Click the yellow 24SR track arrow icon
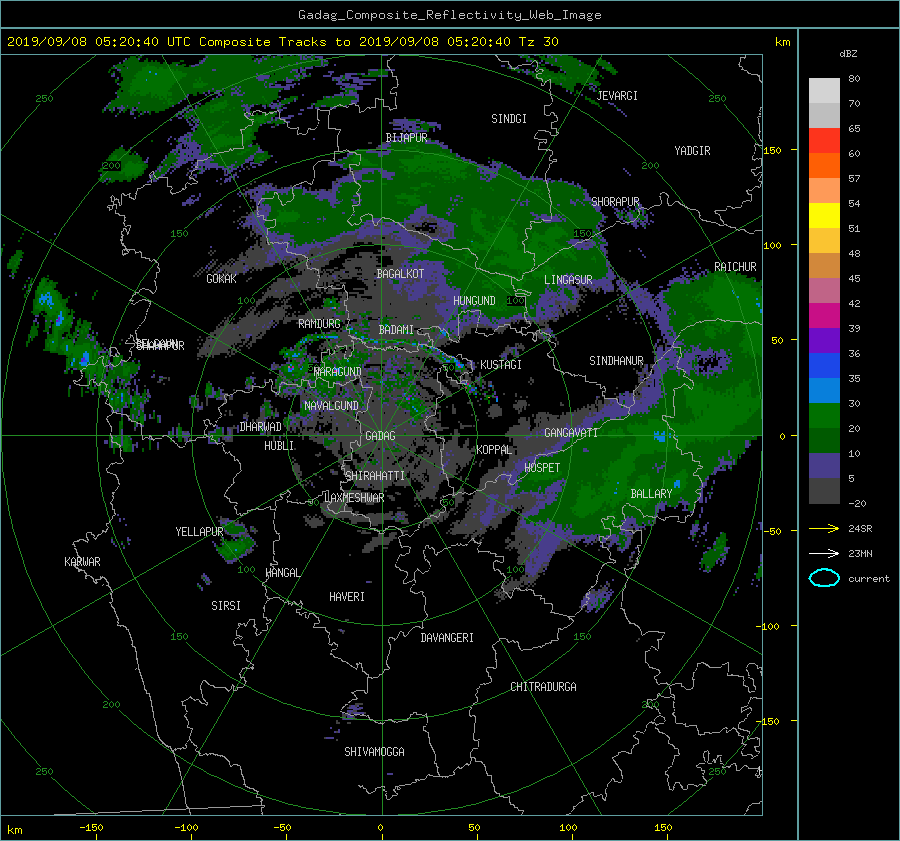 point(824,528)
